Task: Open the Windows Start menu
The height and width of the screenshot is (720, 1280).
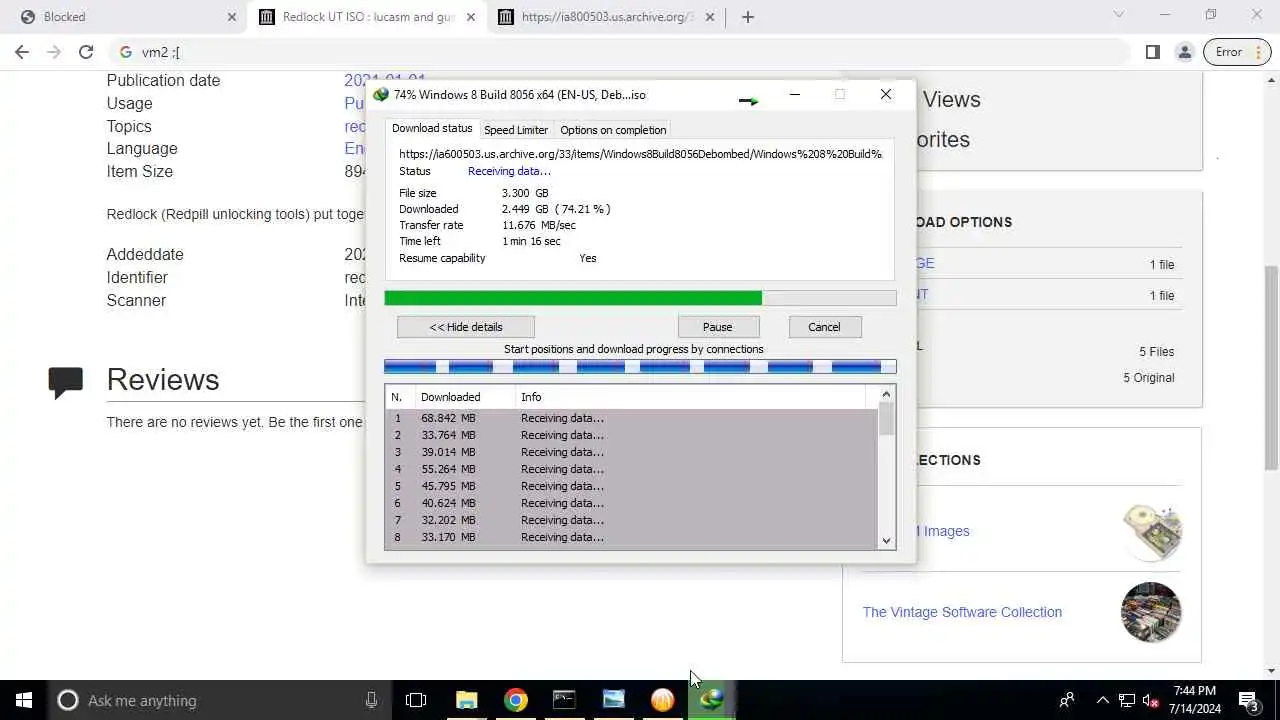Action: tap(24, 700)
